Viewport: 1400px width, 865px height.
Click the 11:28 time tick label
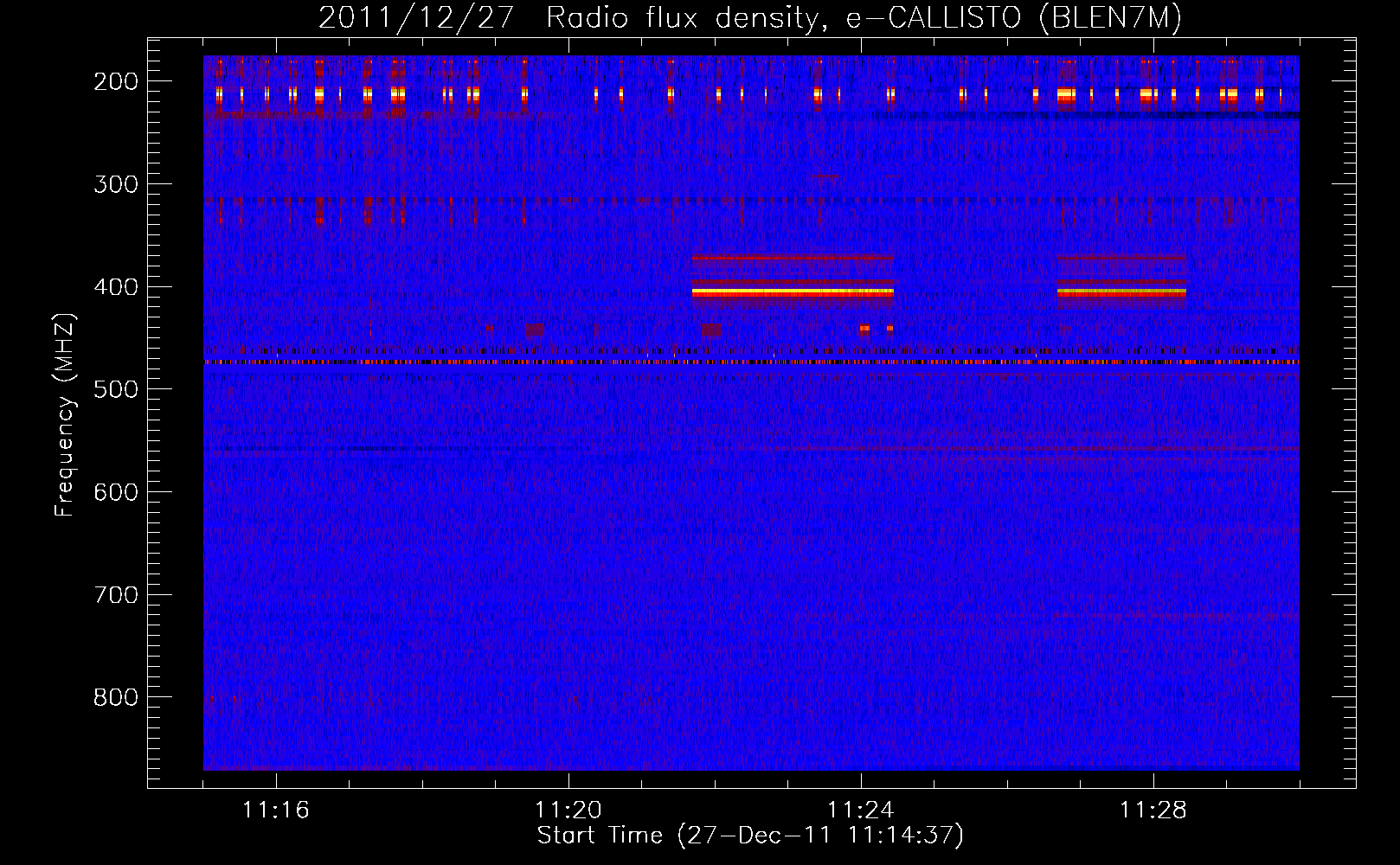(x=1153, y=811)
